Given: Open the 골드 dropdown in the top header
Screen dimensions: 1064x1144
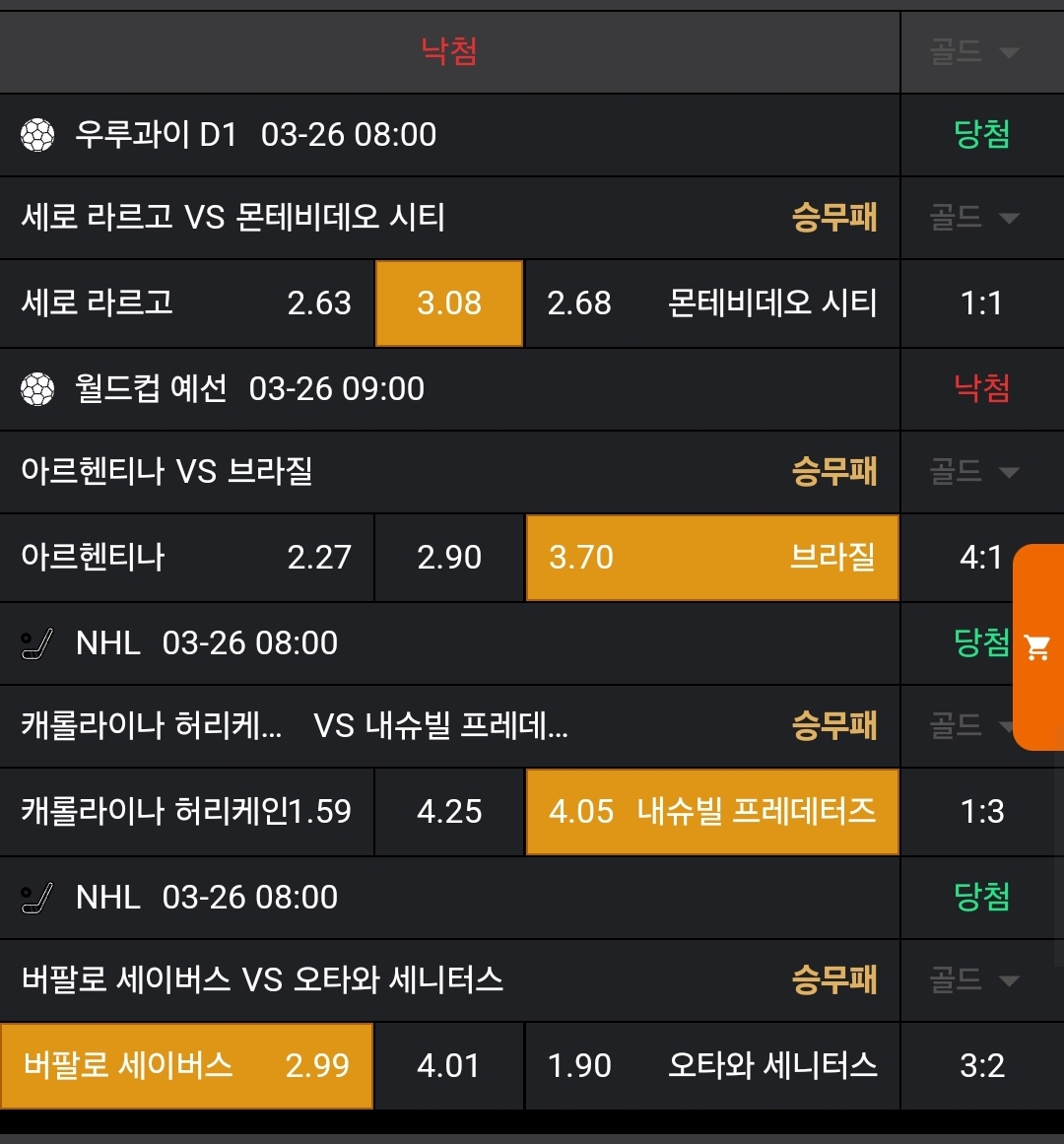Looking at the screenshot, I should [x=974, y=51].
